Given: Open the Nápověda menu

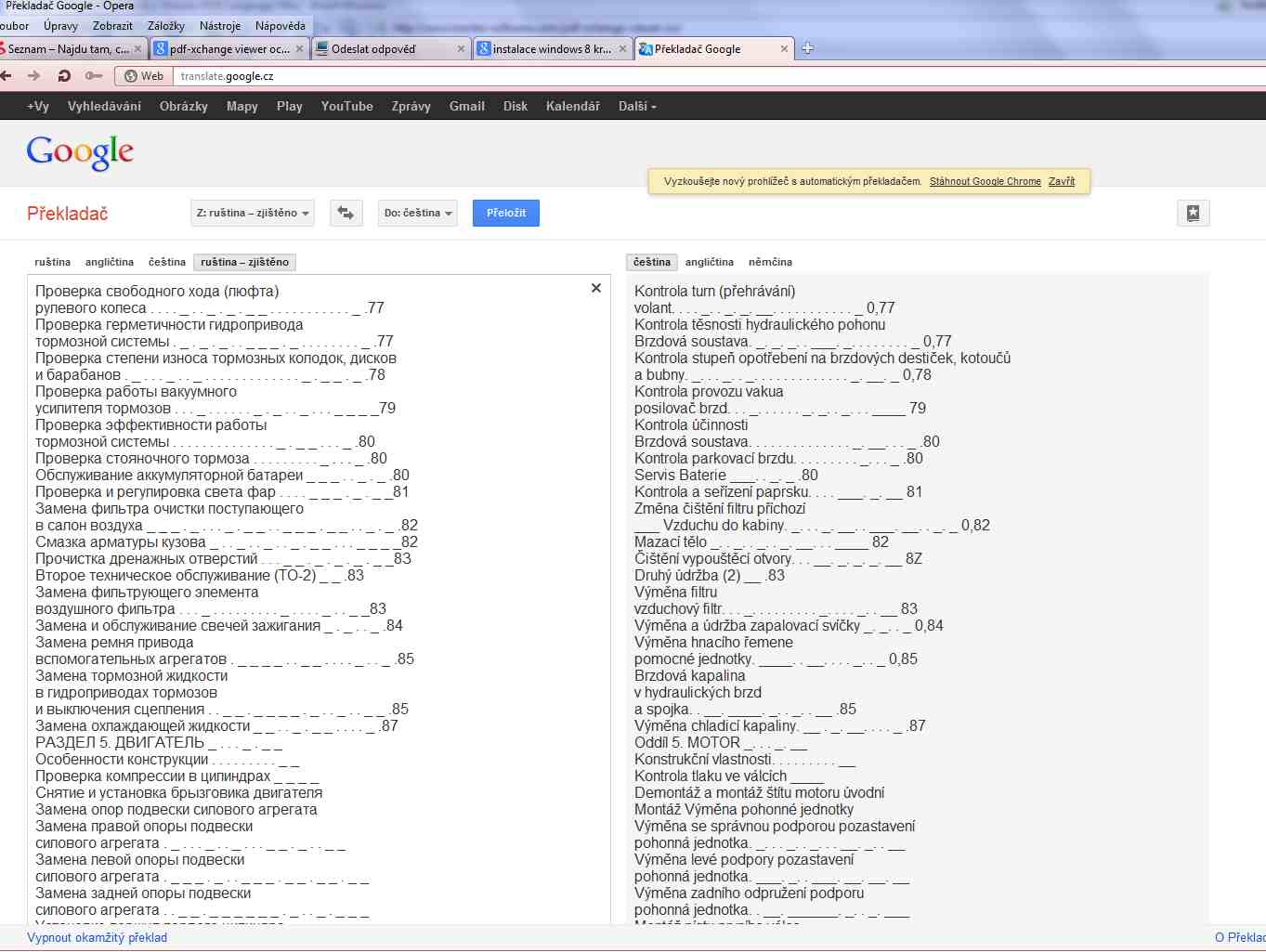Looking at the screenshot, I should click(280, 26).
